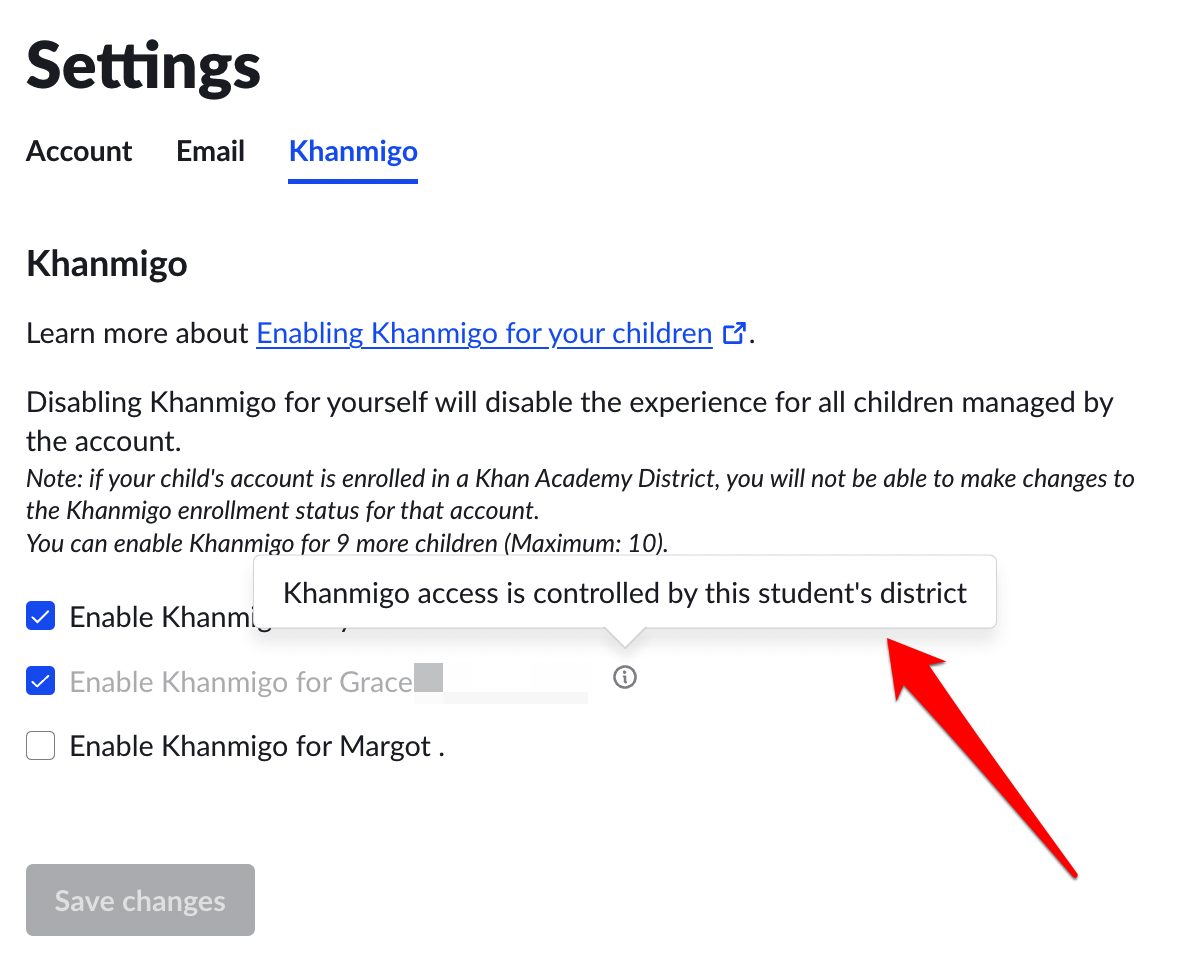The image size is (1181, 958).
Task: Click the 9 more children limit text
Action: (347, 543)
